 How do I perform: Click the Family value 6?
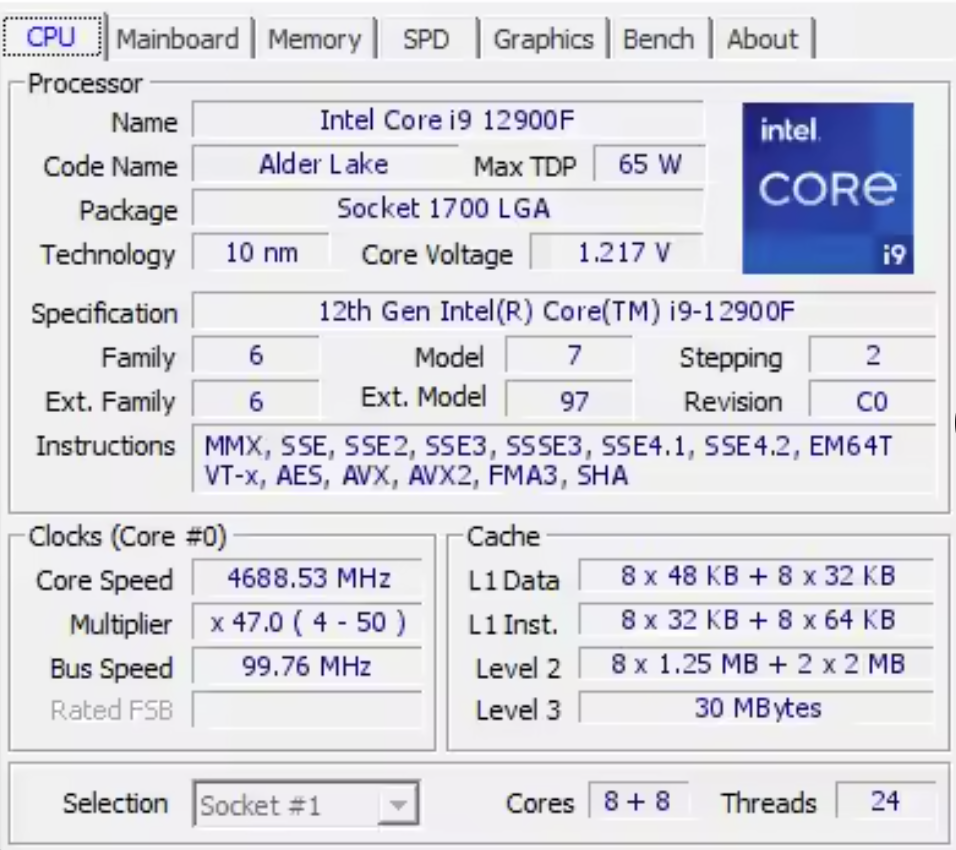coord(256,355)
